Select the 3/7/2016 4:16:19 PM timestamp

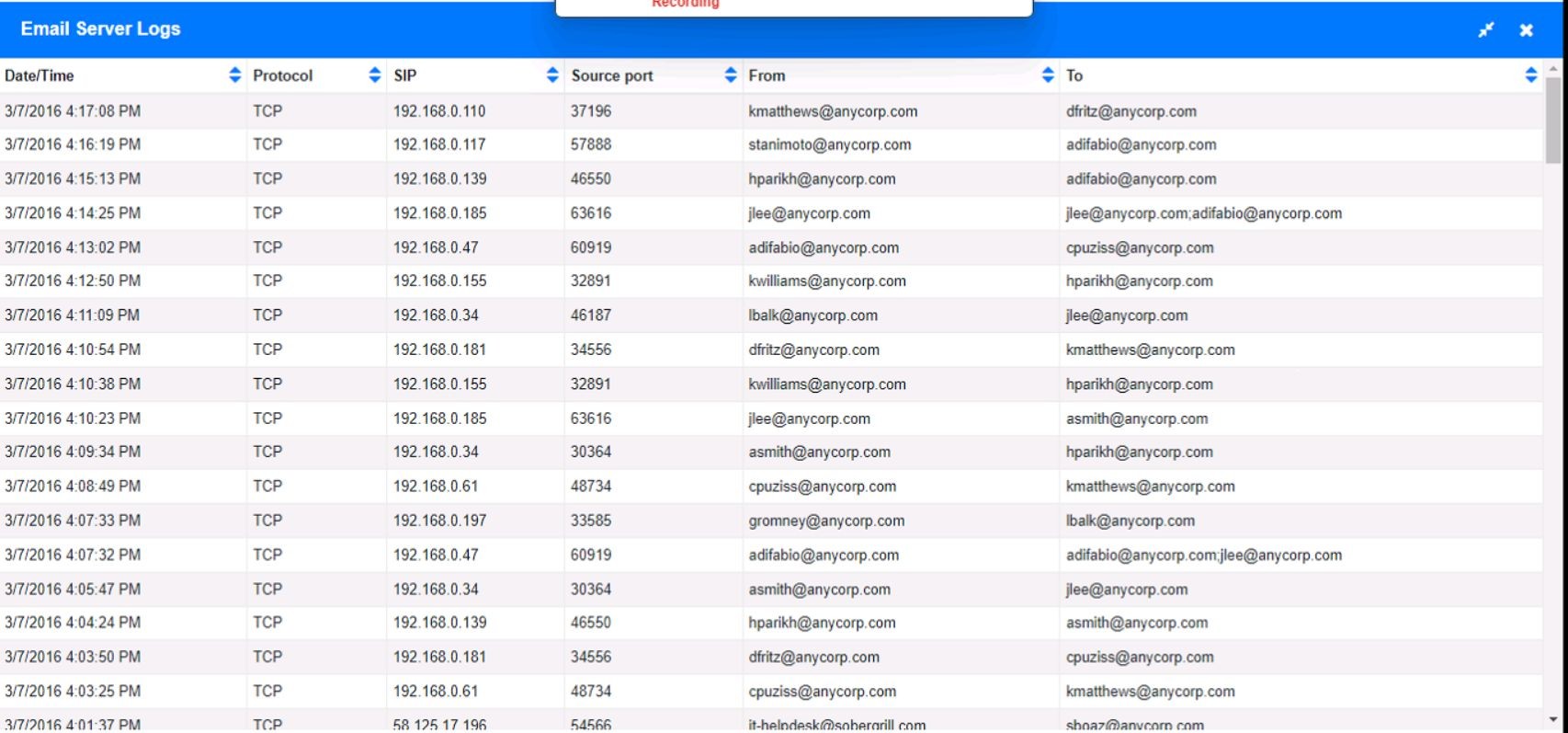[73, 144]
